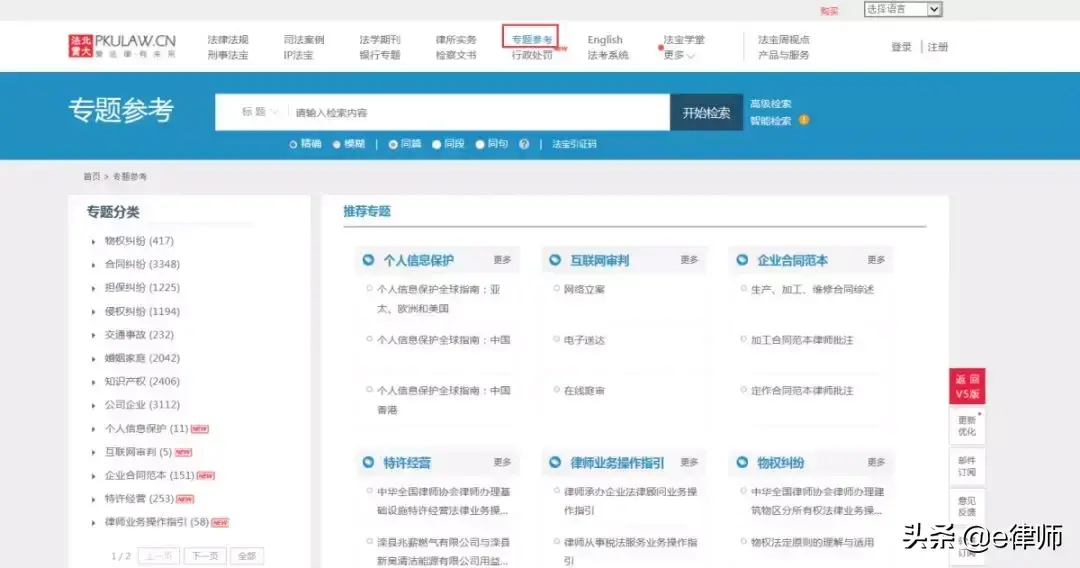The height and width of the screenshot is (568, 1080).
Task: Click the 登录 link
Action: tap(901, 47)
